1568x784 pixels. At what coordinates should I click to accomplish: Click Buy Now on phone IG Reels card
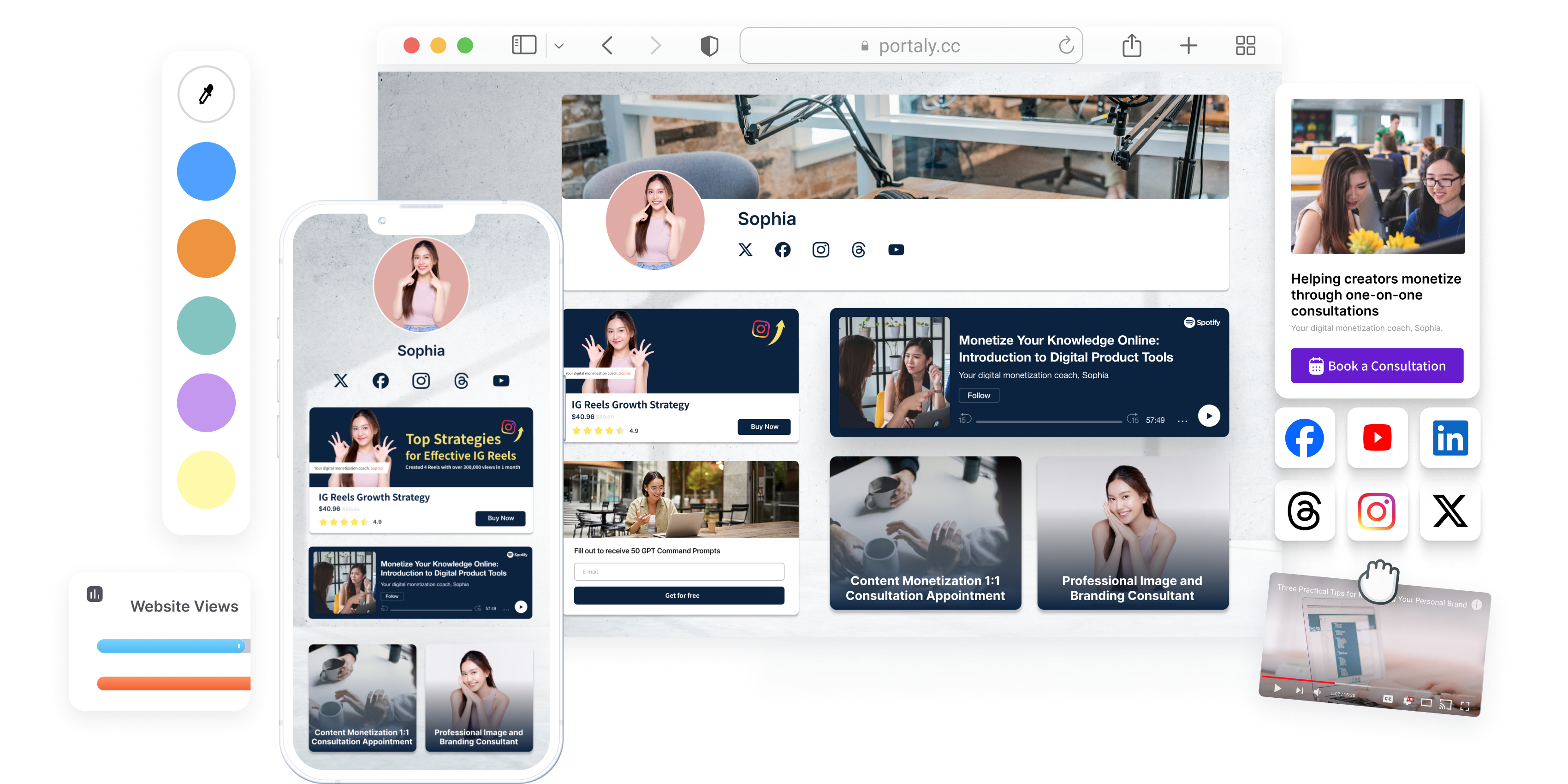[500, 518]
